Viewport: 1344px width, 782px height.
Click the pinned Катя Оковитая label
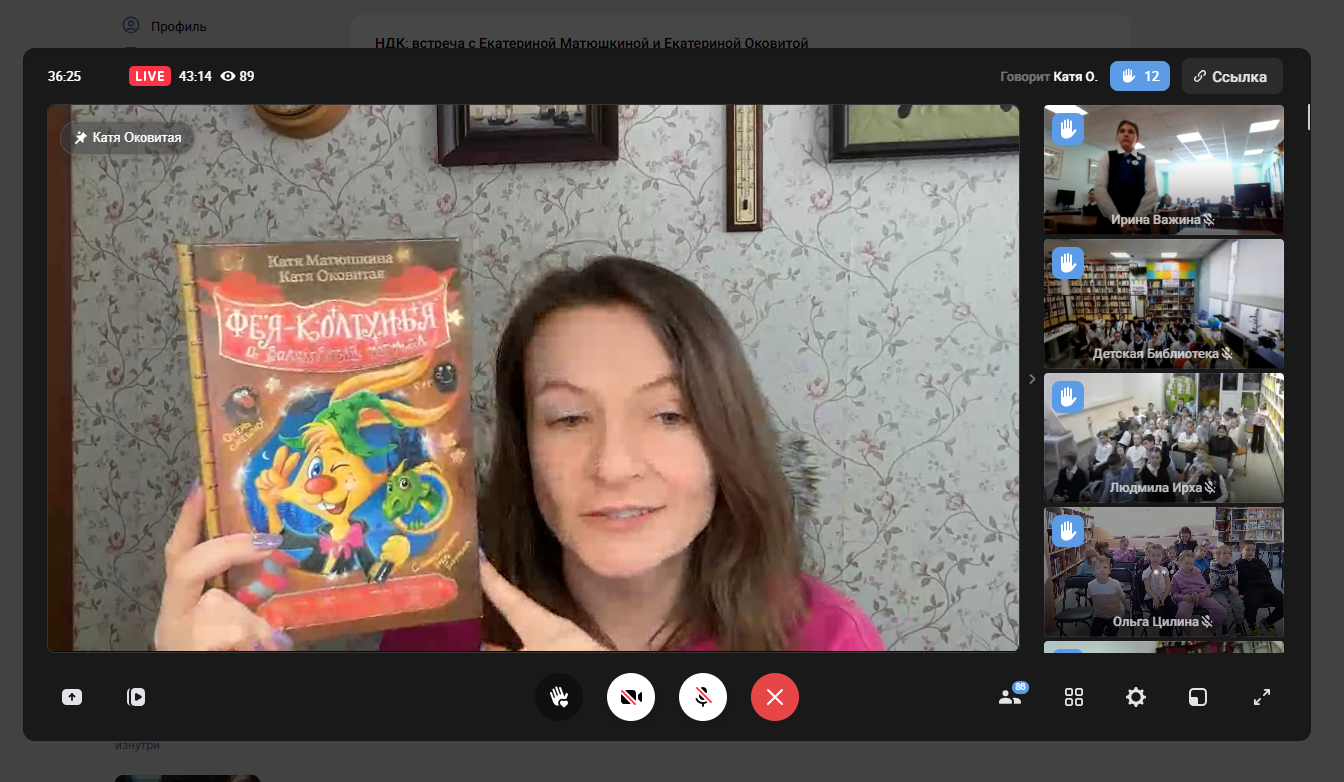pos(127,138)
